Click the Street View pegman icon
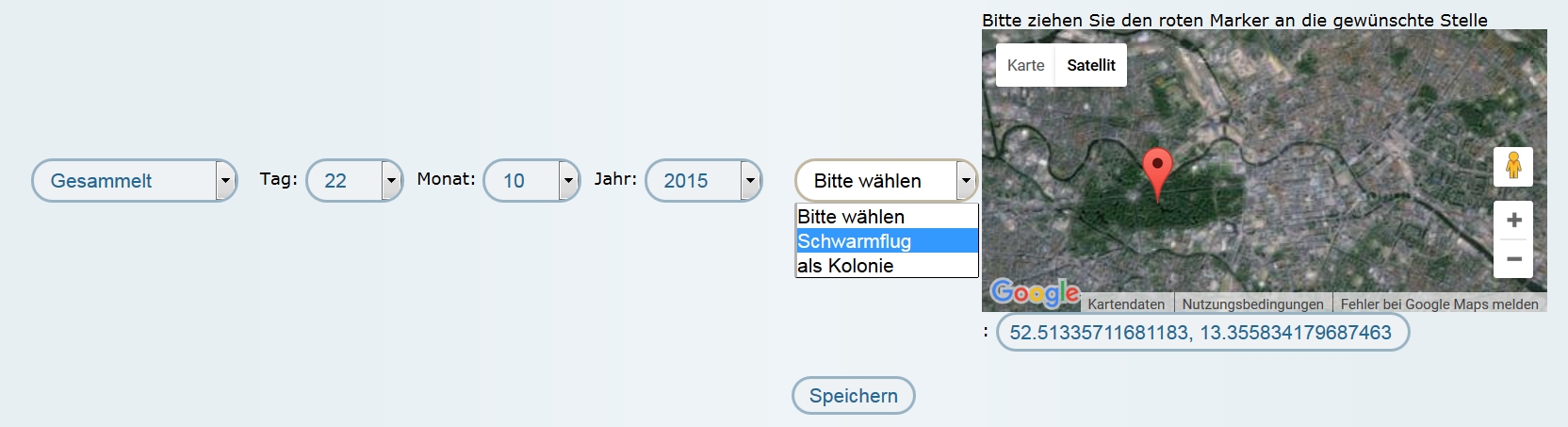The width and height of the screenshot is (1568, 427). (x=1513, y=166)
